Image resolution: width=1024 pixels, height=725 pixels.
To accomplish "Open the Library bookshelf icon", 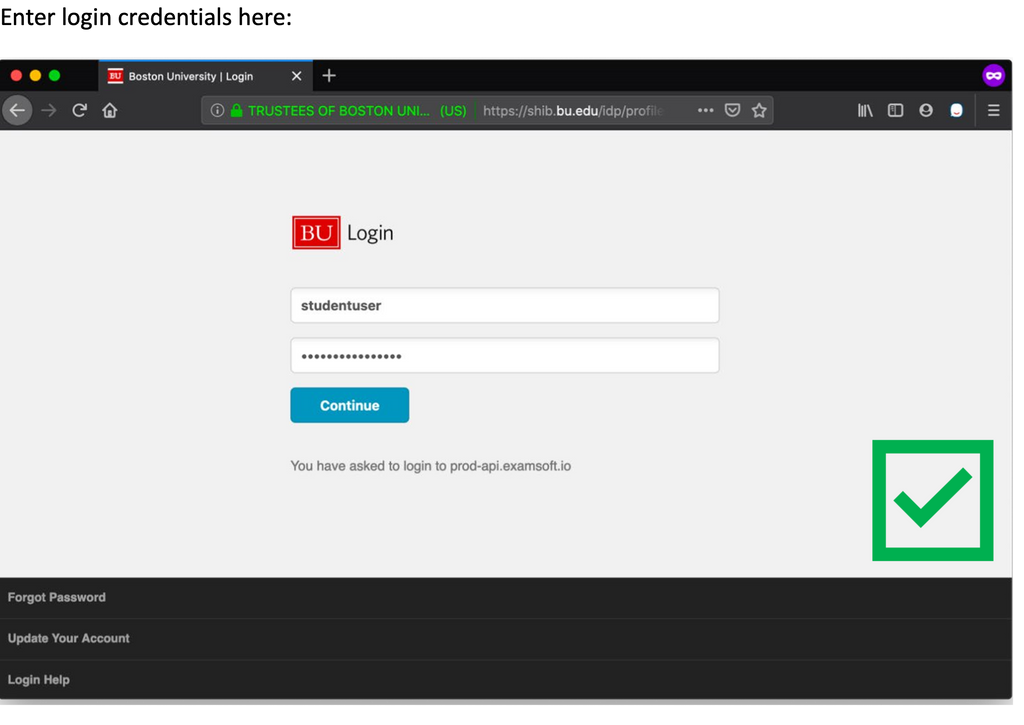I will pos(865,110).
